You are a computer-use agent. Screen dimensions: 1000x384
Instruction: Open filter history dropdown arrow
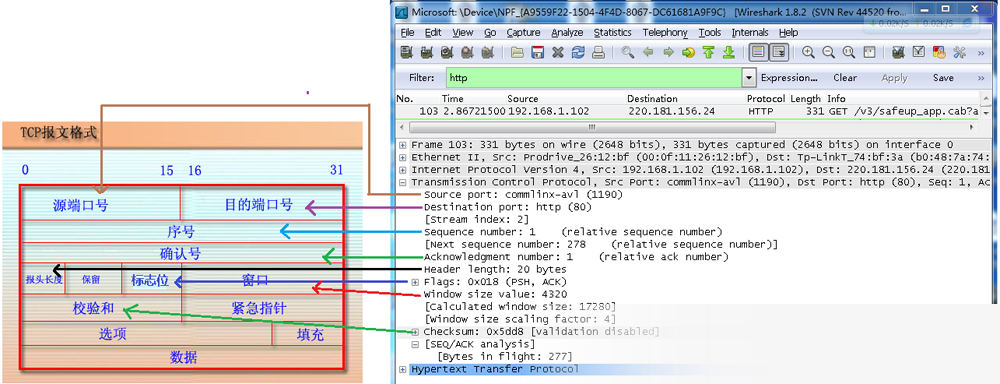tap(749, 78)
